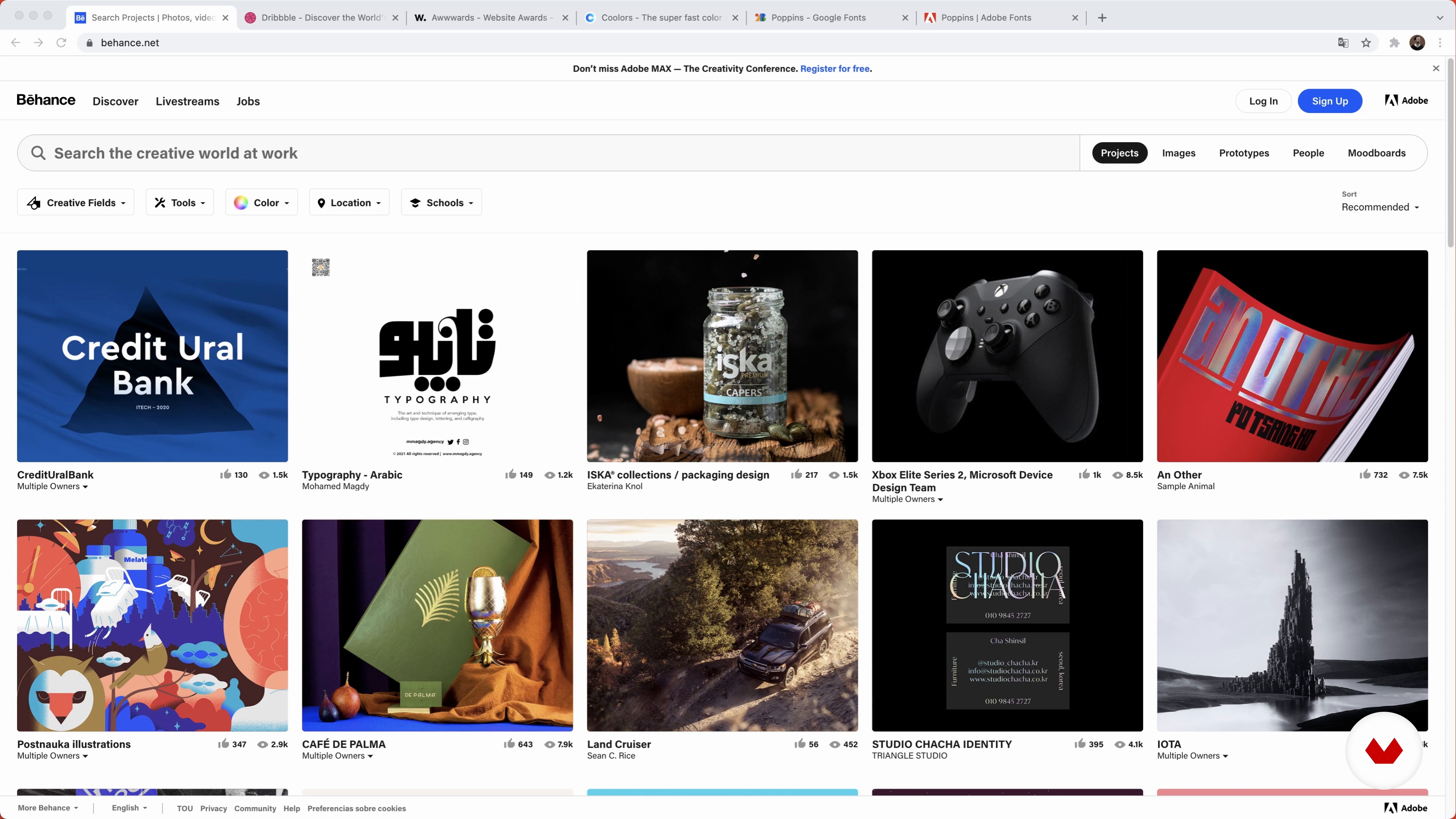The width and height of the screenshot is (1456, 819).
Task: Switch to the Coolors browser tab
Action: (x=661, y=17)
